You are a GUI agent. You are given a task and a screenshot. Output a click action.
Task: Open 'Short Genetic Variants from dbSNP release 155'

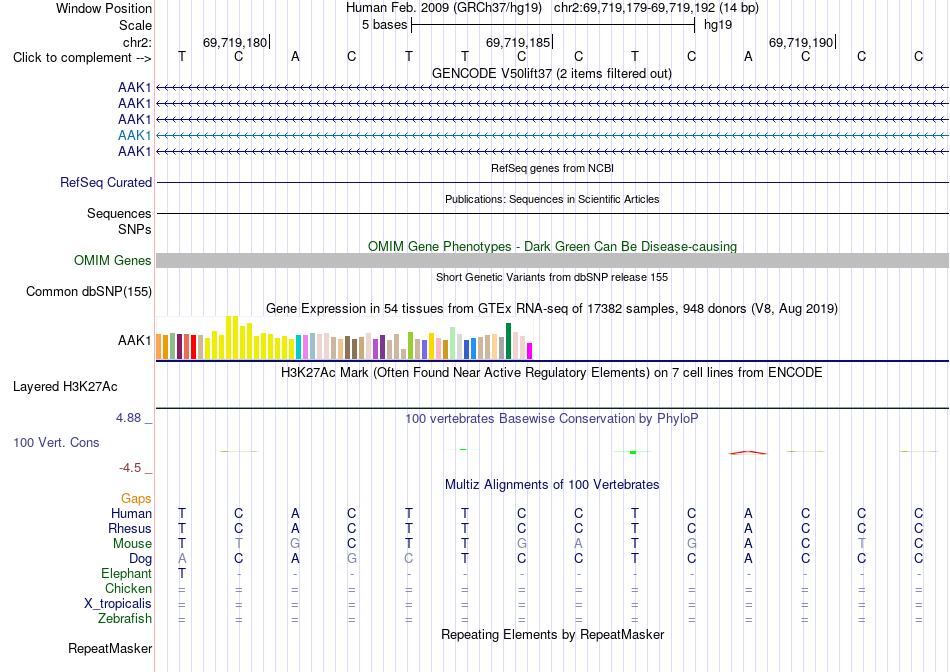(552, 277)
